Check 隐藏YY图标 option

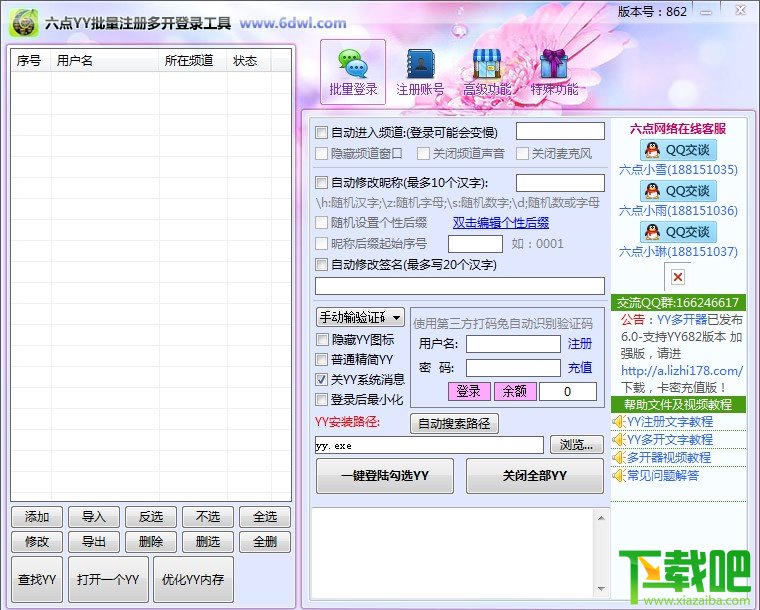tap(322, 340)
